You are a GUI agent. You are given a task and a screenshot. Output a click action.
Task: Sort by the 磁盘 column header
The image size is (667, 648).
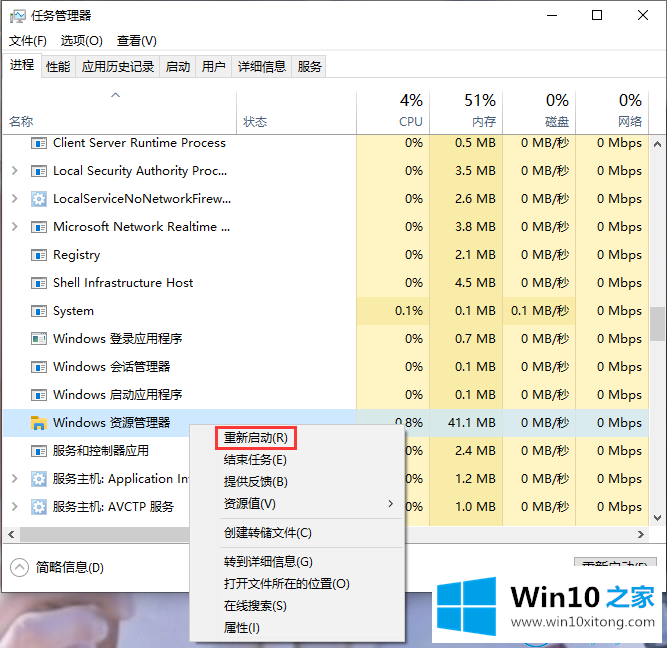(539, 111)
